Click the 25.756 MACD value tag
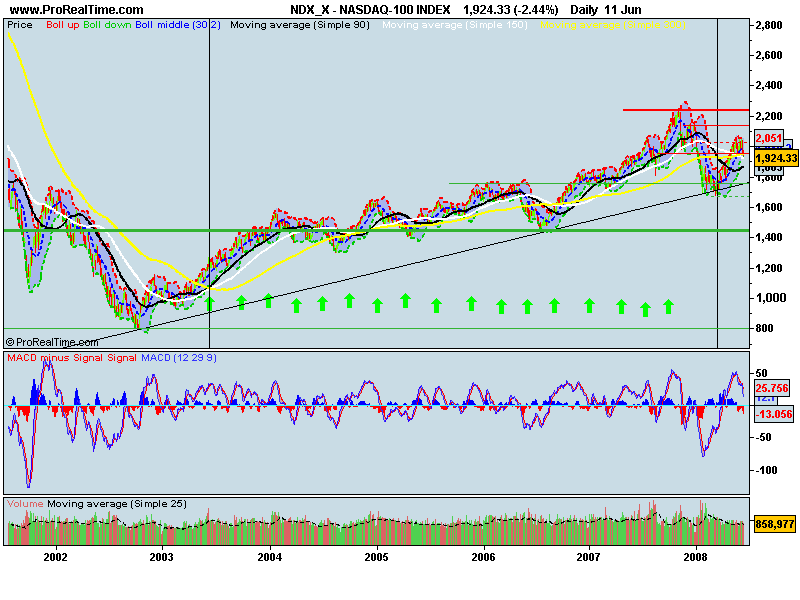The image size is (800, 600). [x=772, y=388]
